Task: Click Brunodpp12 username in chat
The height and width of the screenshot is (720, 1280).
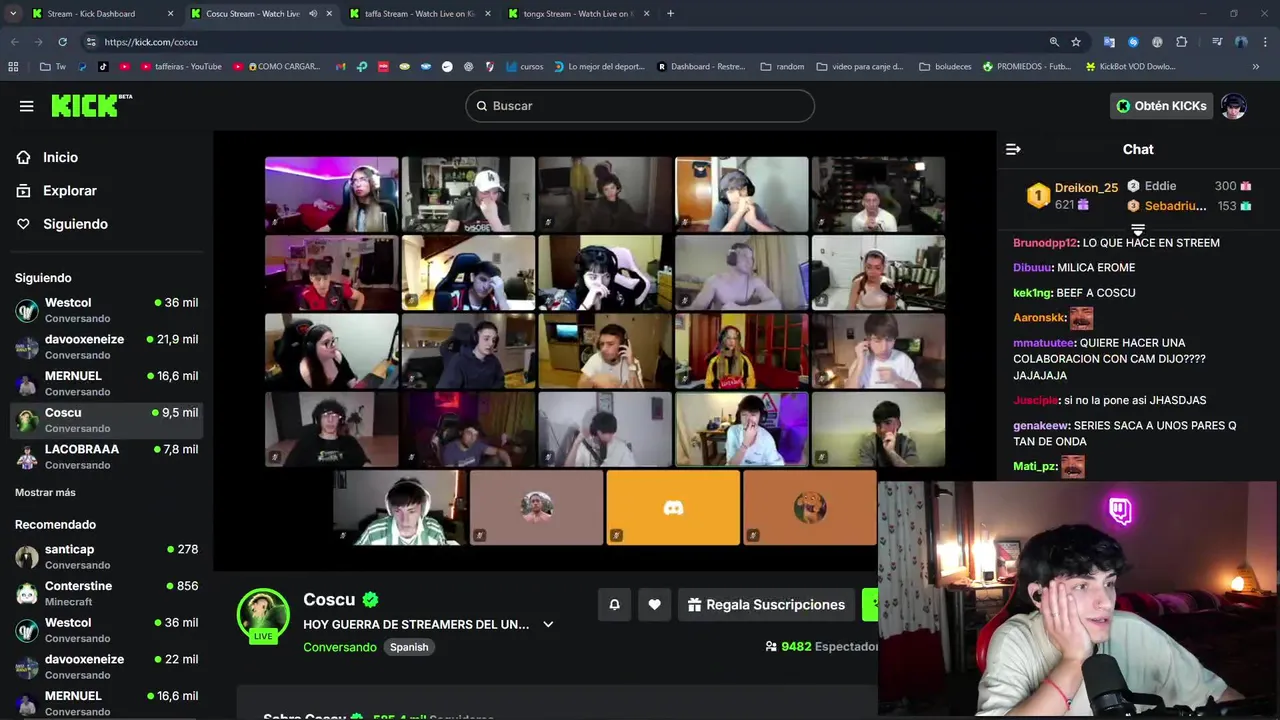Action: tap(1044, 243)
